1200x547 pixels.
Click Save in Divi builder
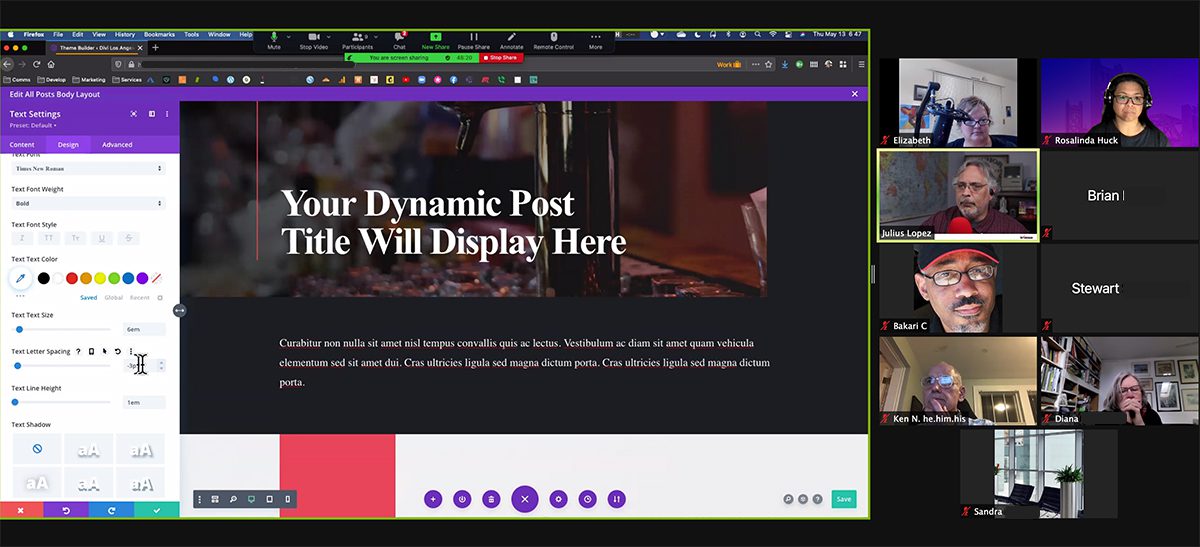(844, 499)
